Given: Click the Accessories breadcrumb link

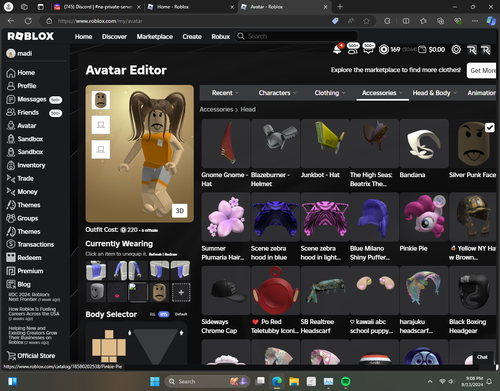Looking at the screenshot, I should pyautogui.click(x=216, y=109).
